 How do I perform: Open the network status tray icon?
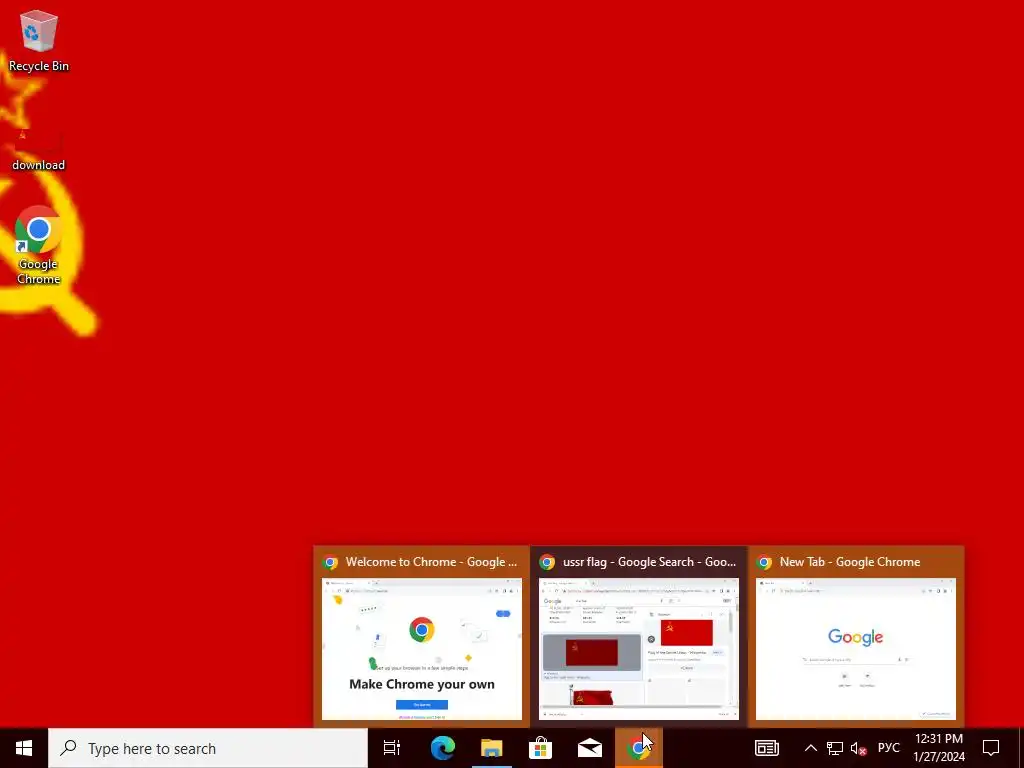click(835, 748)
